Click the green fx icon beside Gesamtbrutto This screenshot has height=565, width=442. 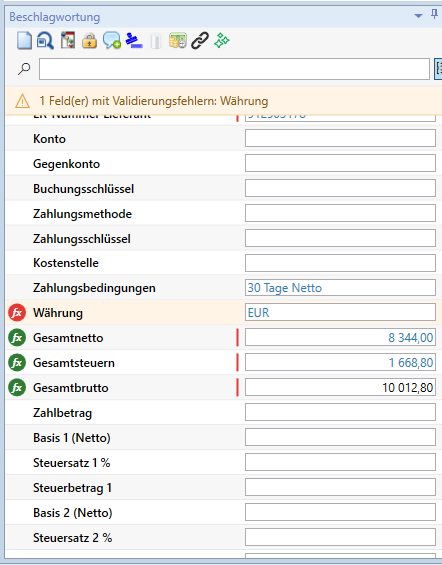point(17,388)
